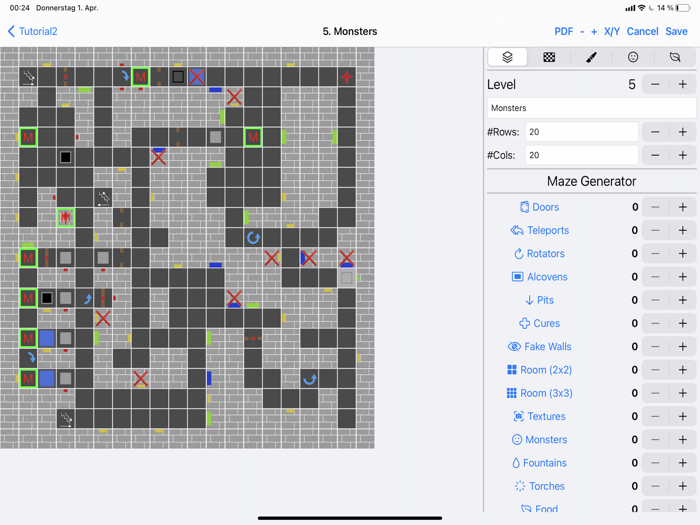Viewport: 700px width, 525px height.
Task: Edit the level name field Monsters
Action: [x=591, y=108]
